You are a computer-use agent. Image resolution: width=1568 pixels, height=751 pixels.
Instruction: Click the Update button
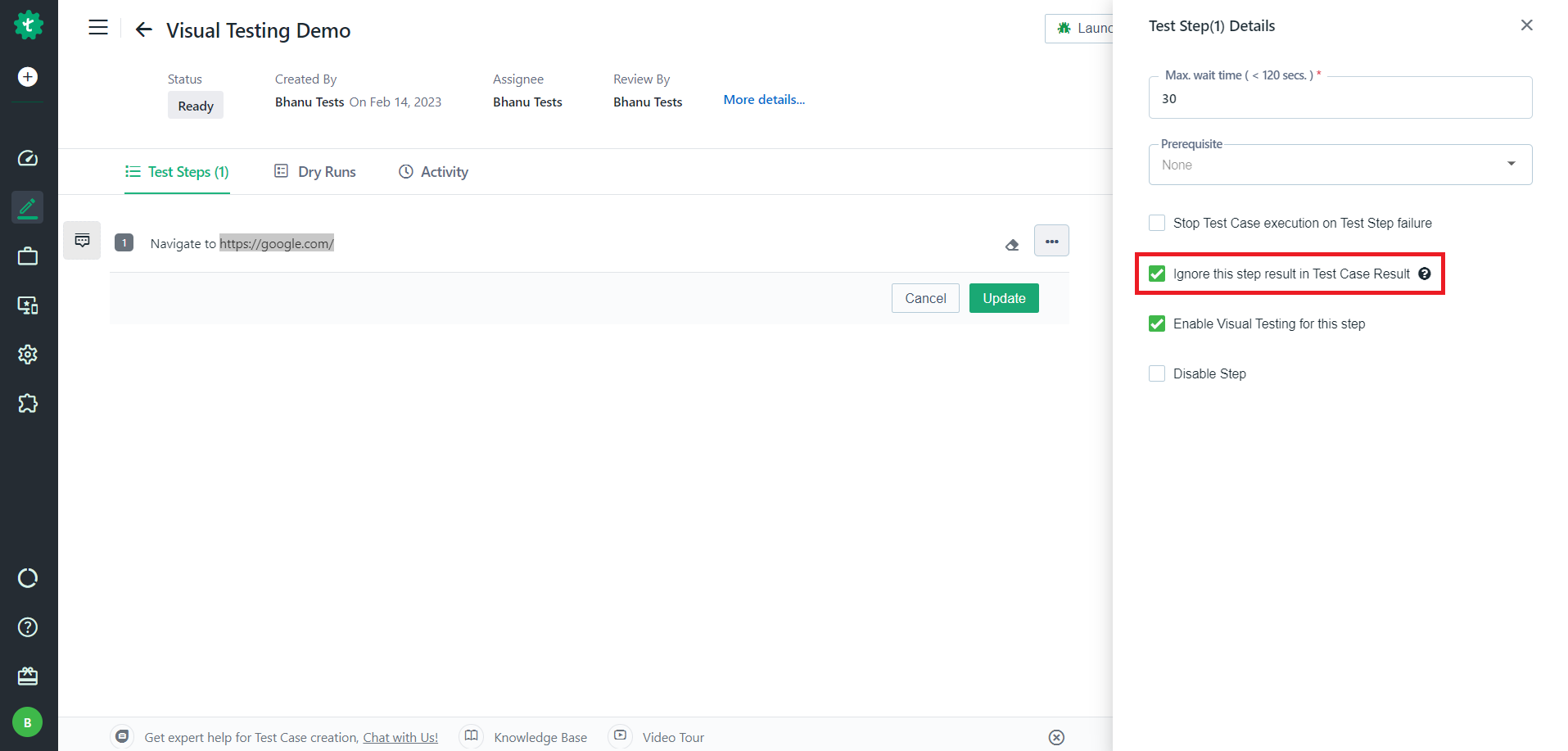pyautogui.click(x=1004, y=298)
